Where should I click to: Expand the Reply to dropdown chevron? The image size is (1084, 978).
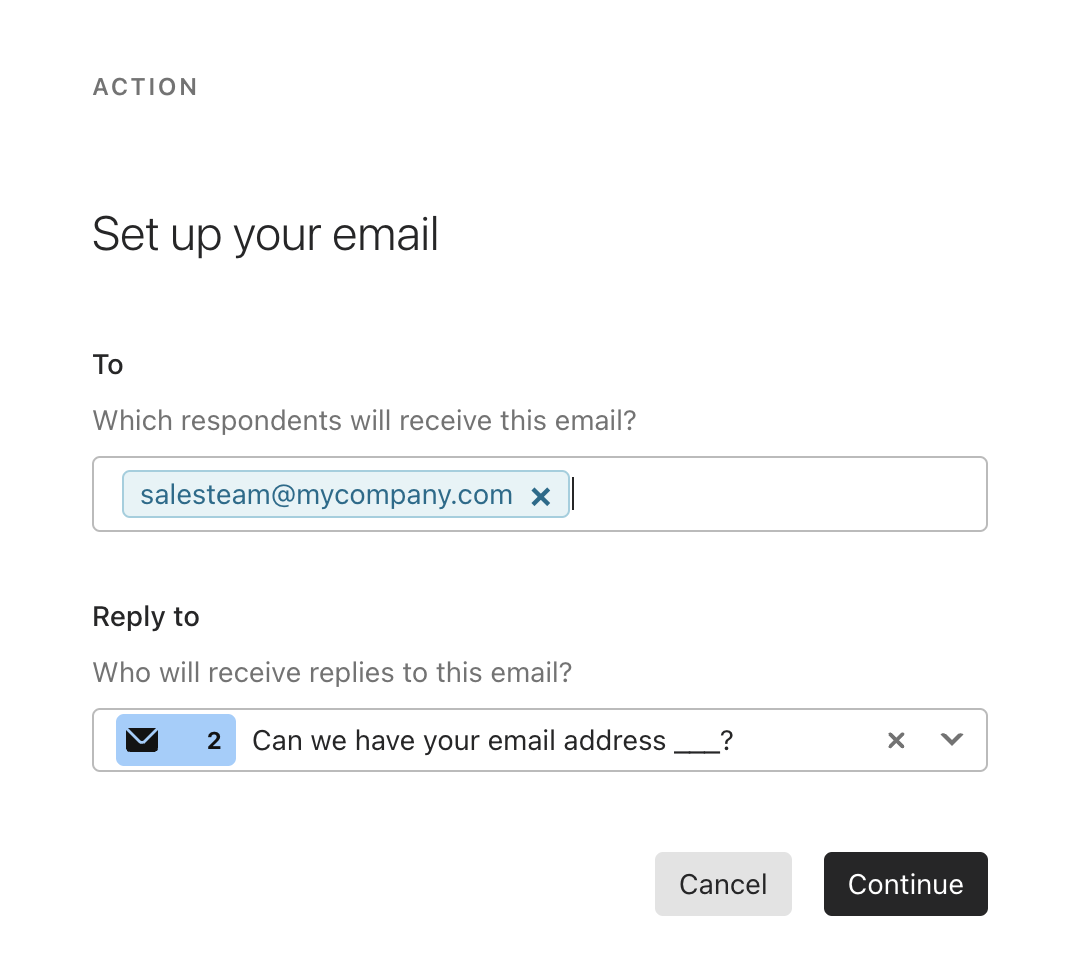pyautogui.click(x=952, y=740)
